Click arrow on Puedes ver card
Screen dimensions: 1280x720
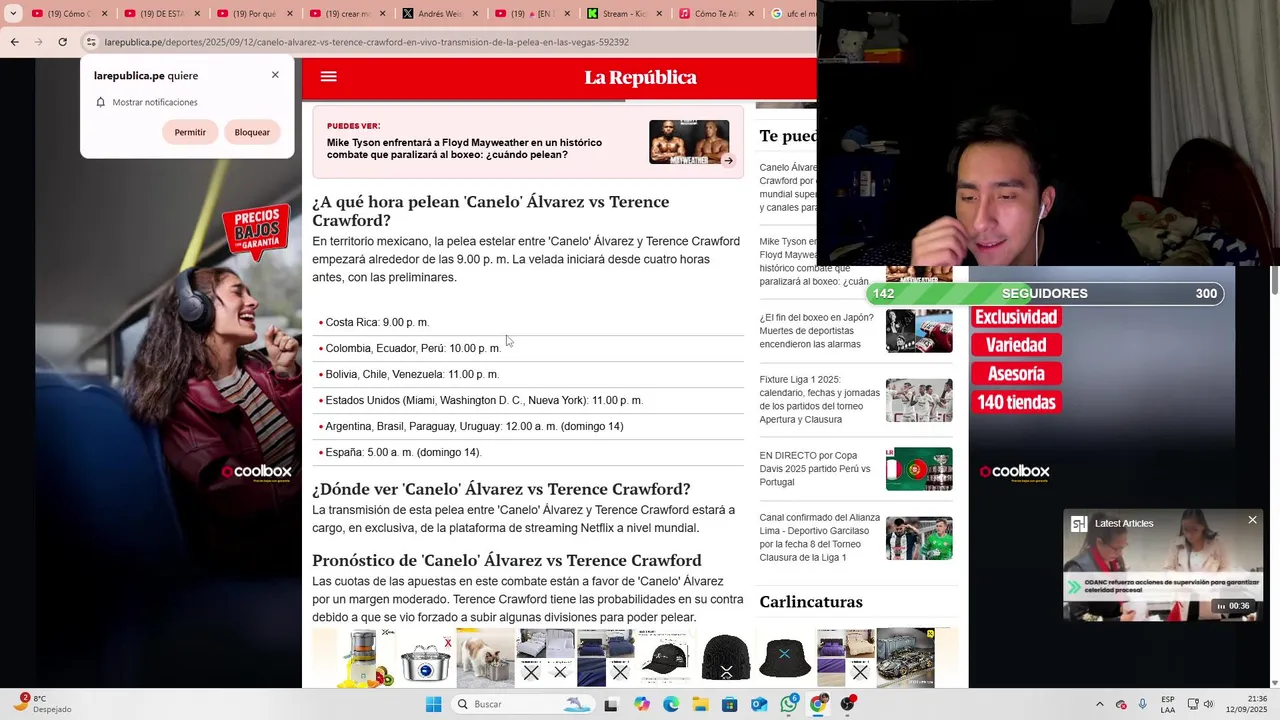coord(728,160)
